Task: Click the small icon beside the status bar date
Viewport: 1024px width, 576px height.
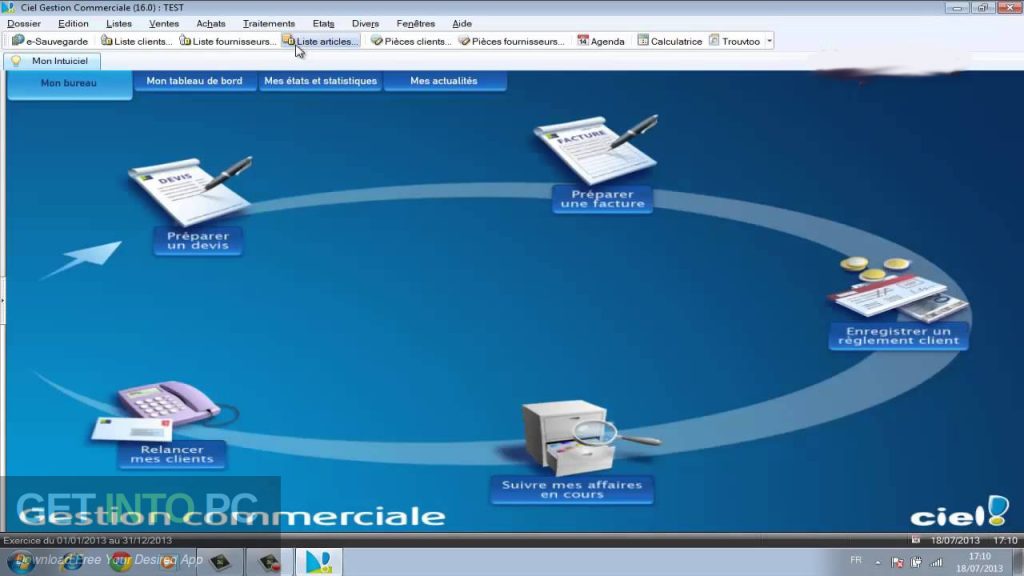Action: pos(916,540)
